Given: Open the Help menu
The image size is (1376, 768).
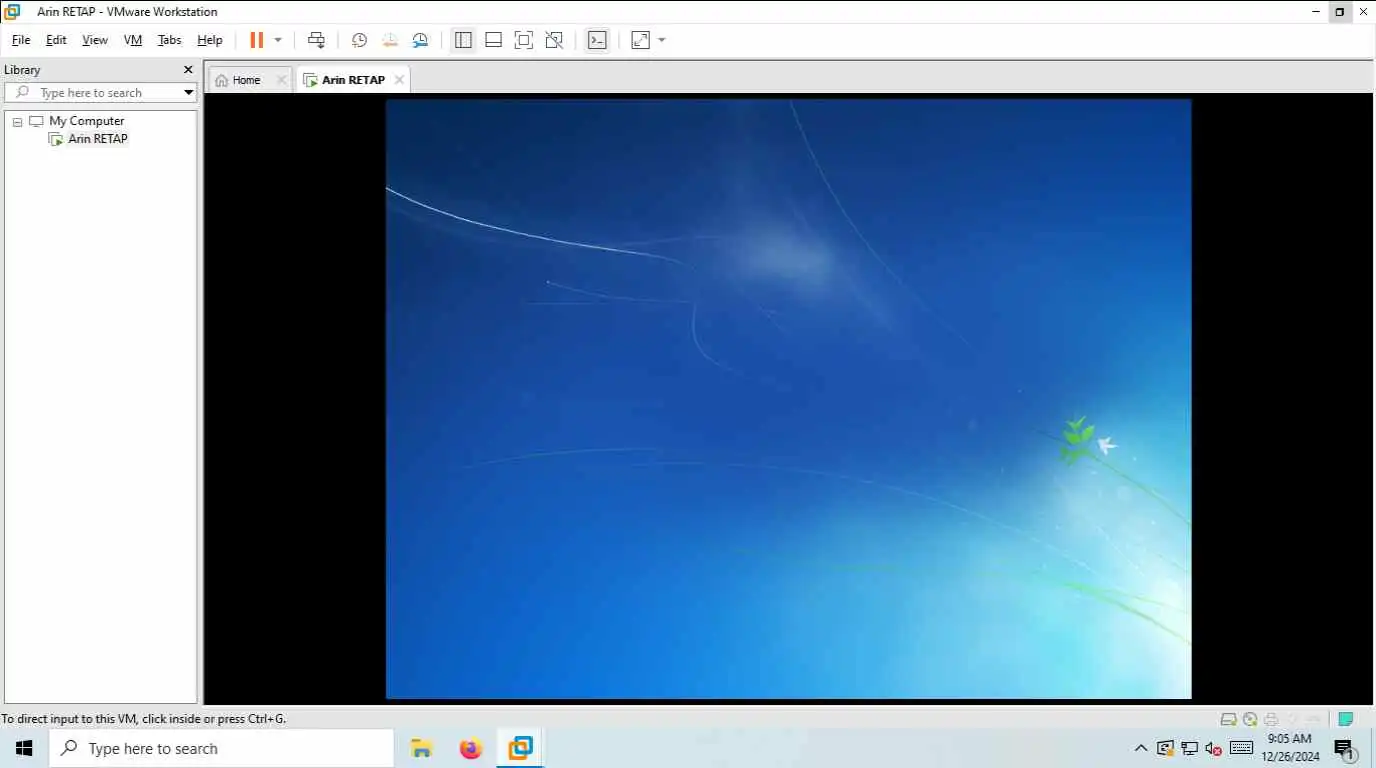Looking at the screenshot, I should 210,40.
